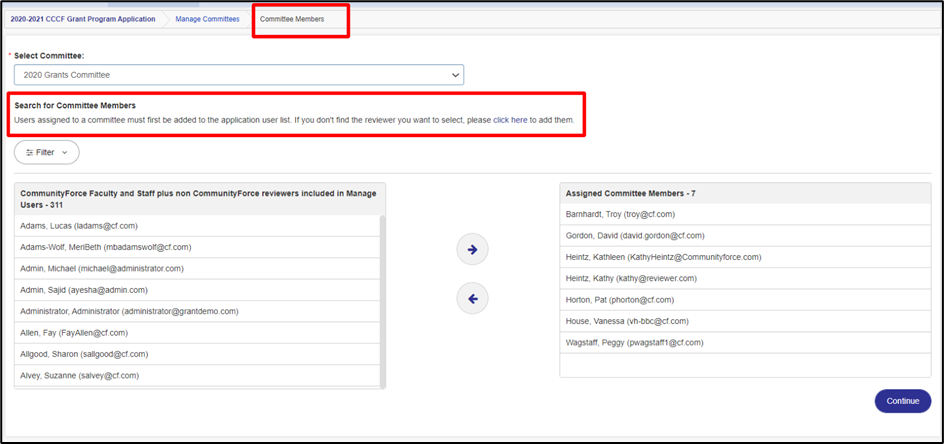944x444 pixels.
Task: Select Admin, Michael in the user list
Action: [x=197, y=269]
